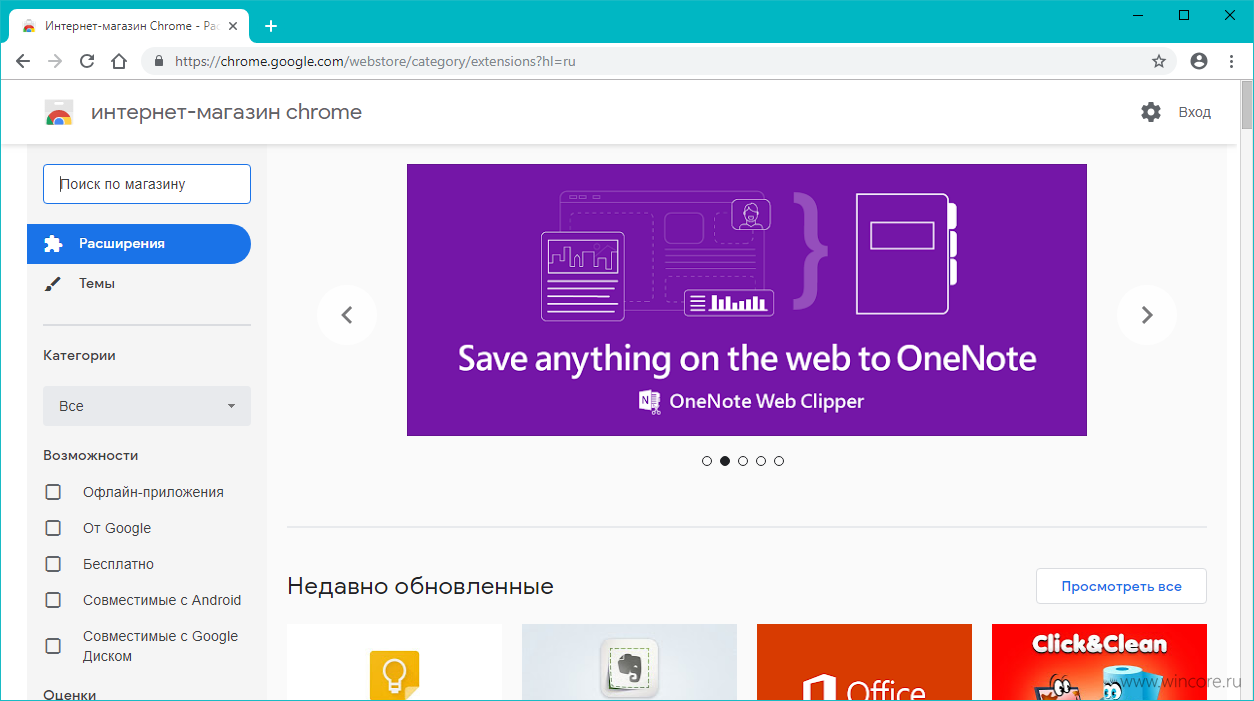Open store settings gear icon

(x=1151, y=112)
